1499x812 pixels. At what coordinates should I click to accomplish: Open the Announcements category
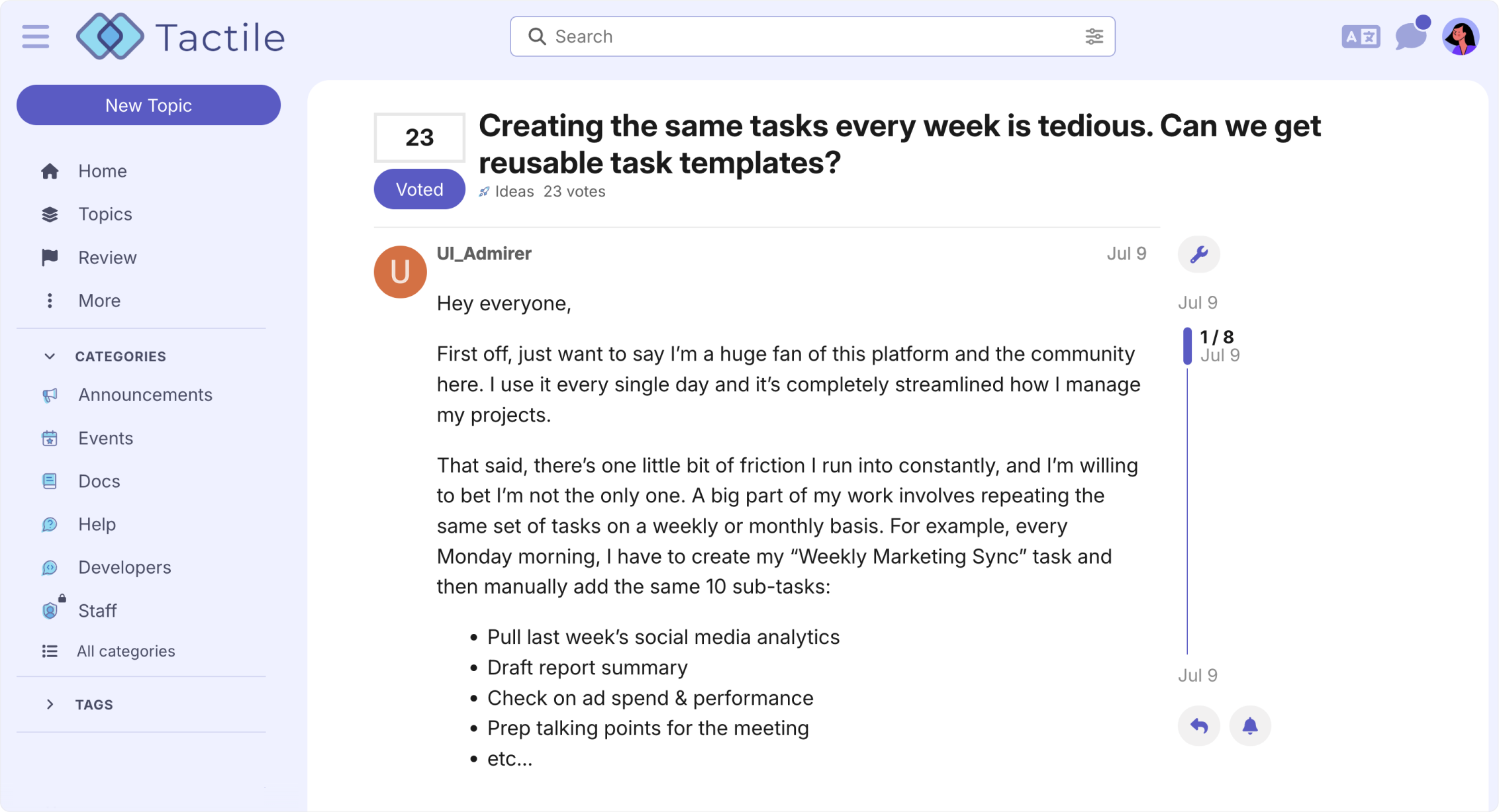(x=145, y=394)
